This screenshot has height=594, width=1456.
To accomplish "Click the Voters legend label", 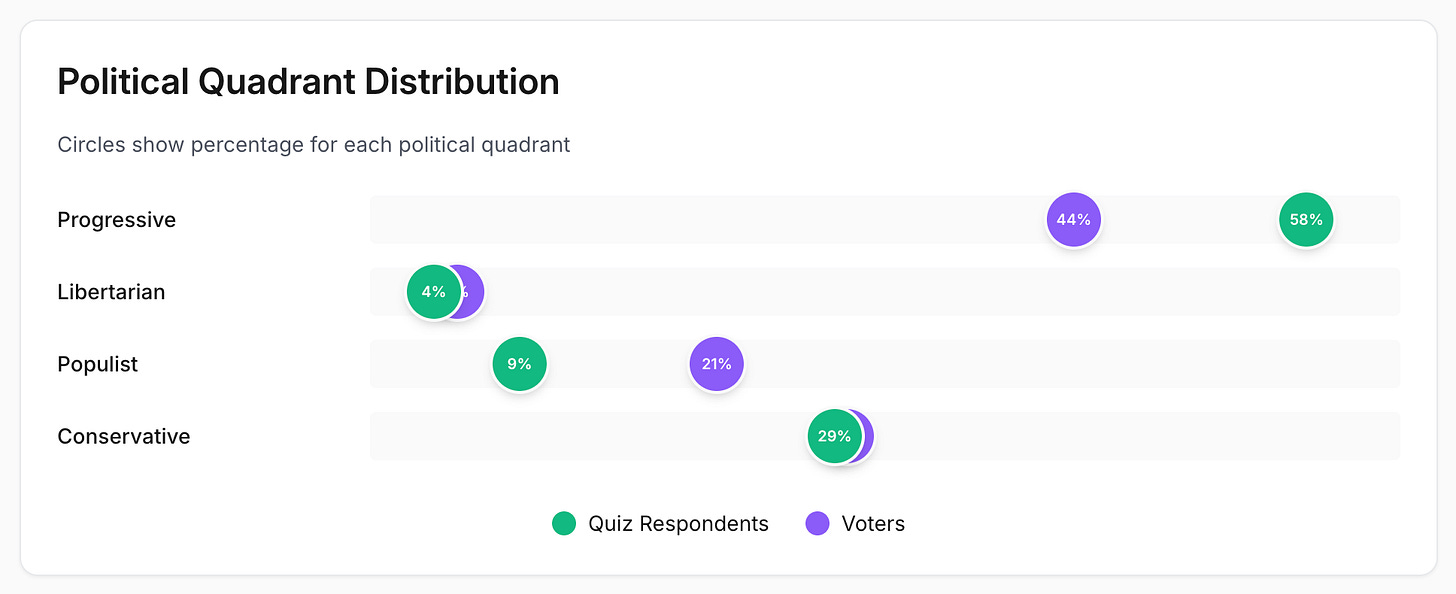I will [873, 523].
